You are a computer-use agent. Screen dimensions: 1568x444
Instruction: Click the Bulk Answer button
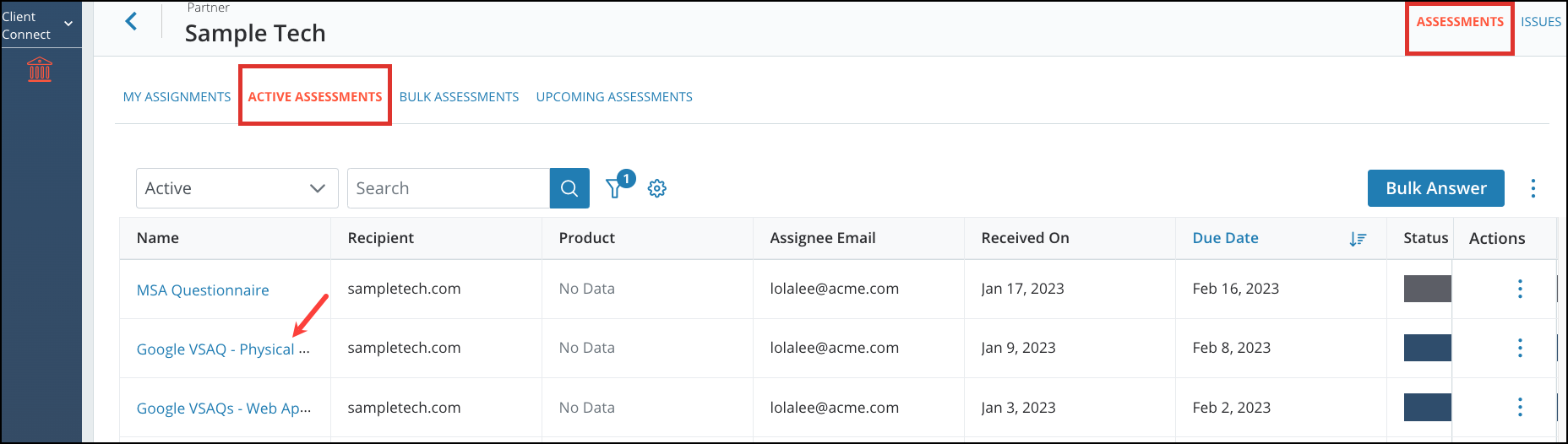pyautogui.click(x=1436, y=188)
